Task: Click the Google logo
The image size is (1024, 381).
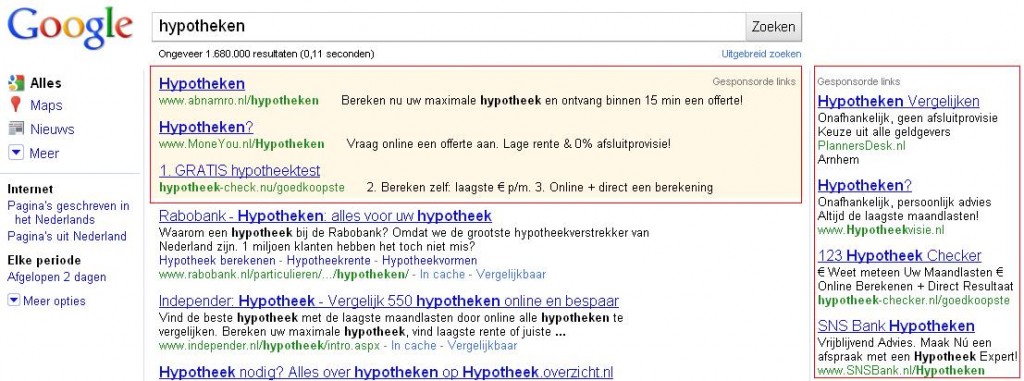Action: pos(70,29)
